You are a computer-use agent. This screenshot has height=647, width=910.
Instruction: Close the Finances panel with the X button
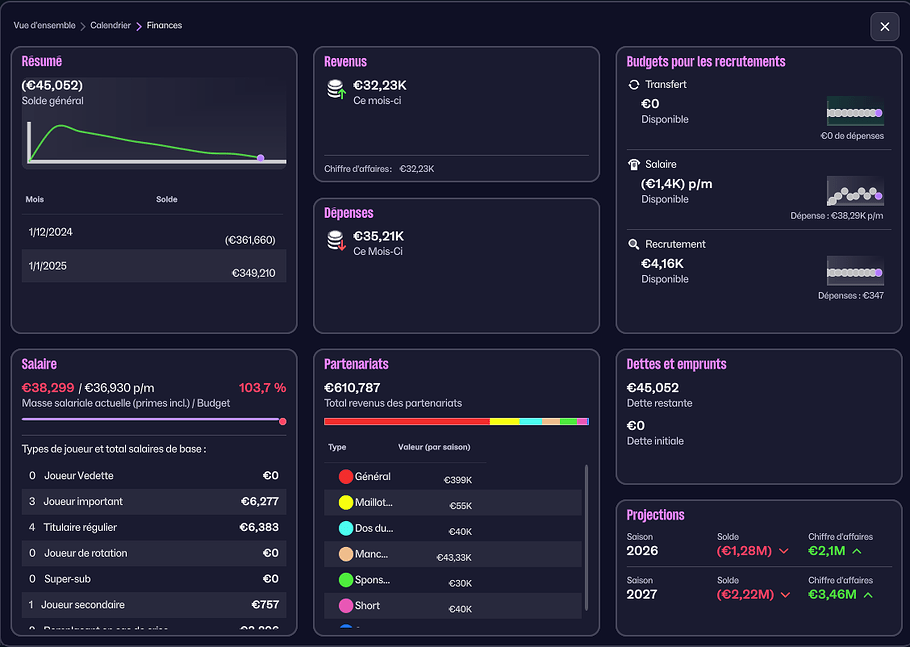[884, 27]
